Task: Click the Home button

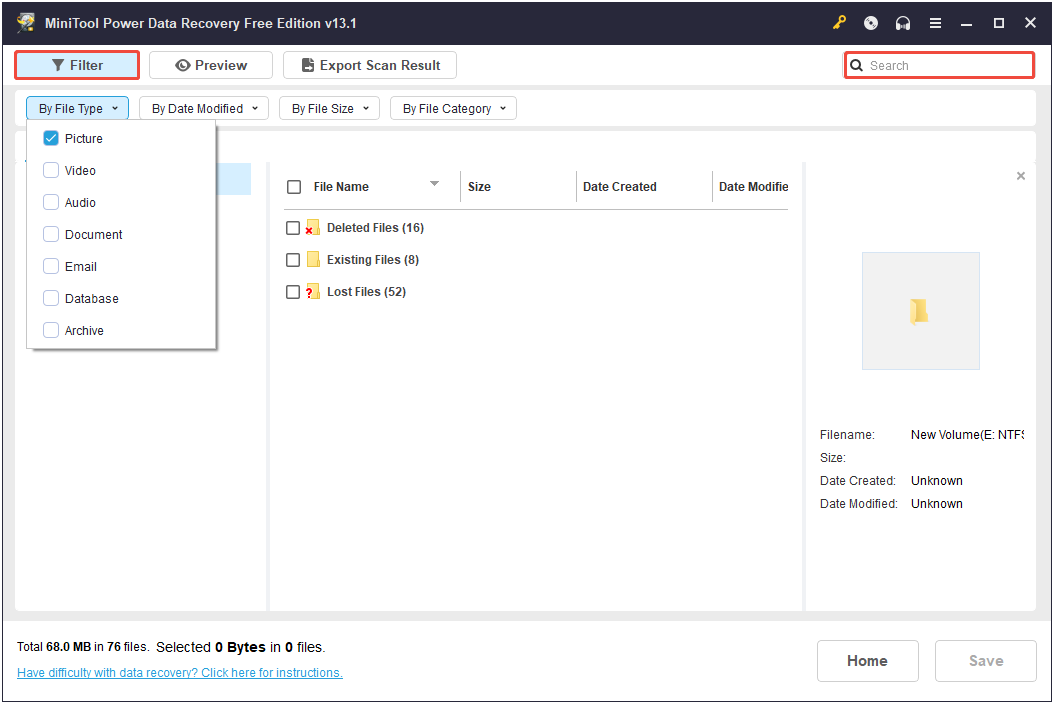Action: point(868,661)
